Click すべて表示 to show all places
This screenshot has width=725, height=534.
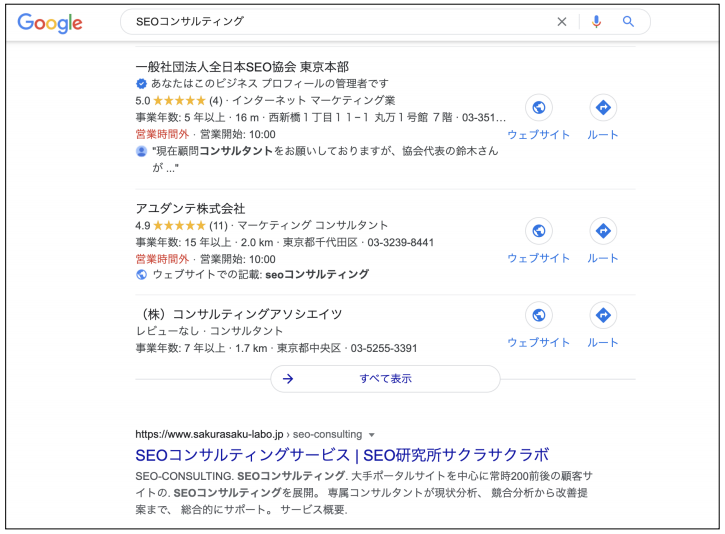385,379
